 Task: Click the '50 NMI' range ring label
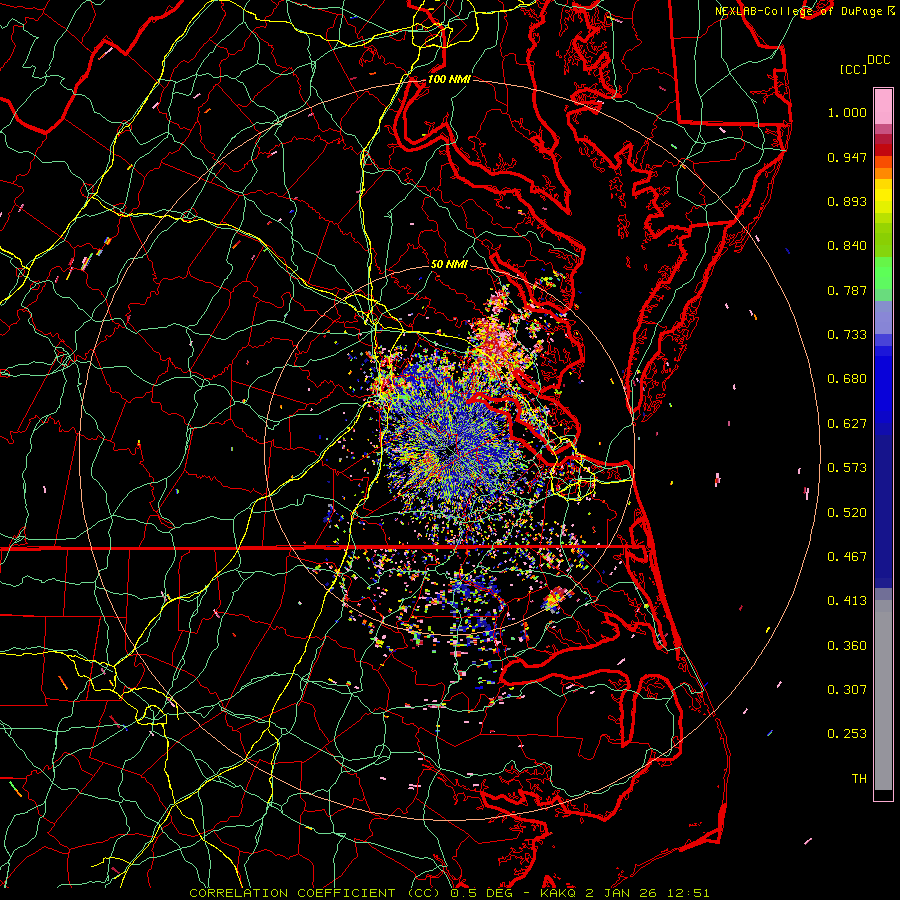pyautogui.click(x=449, y=265)
